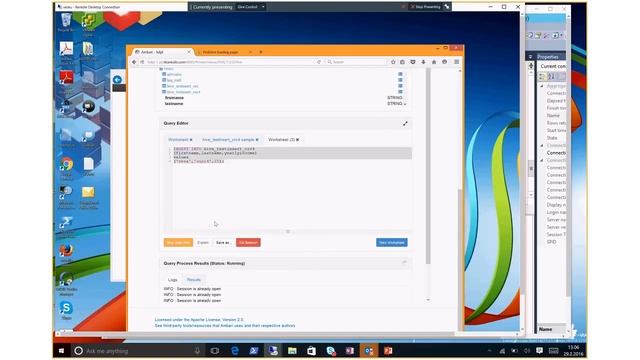This screenshot has height=360, width=640.
Task: Click the Cortana microphone icon
Action: [x=197, y=351]
